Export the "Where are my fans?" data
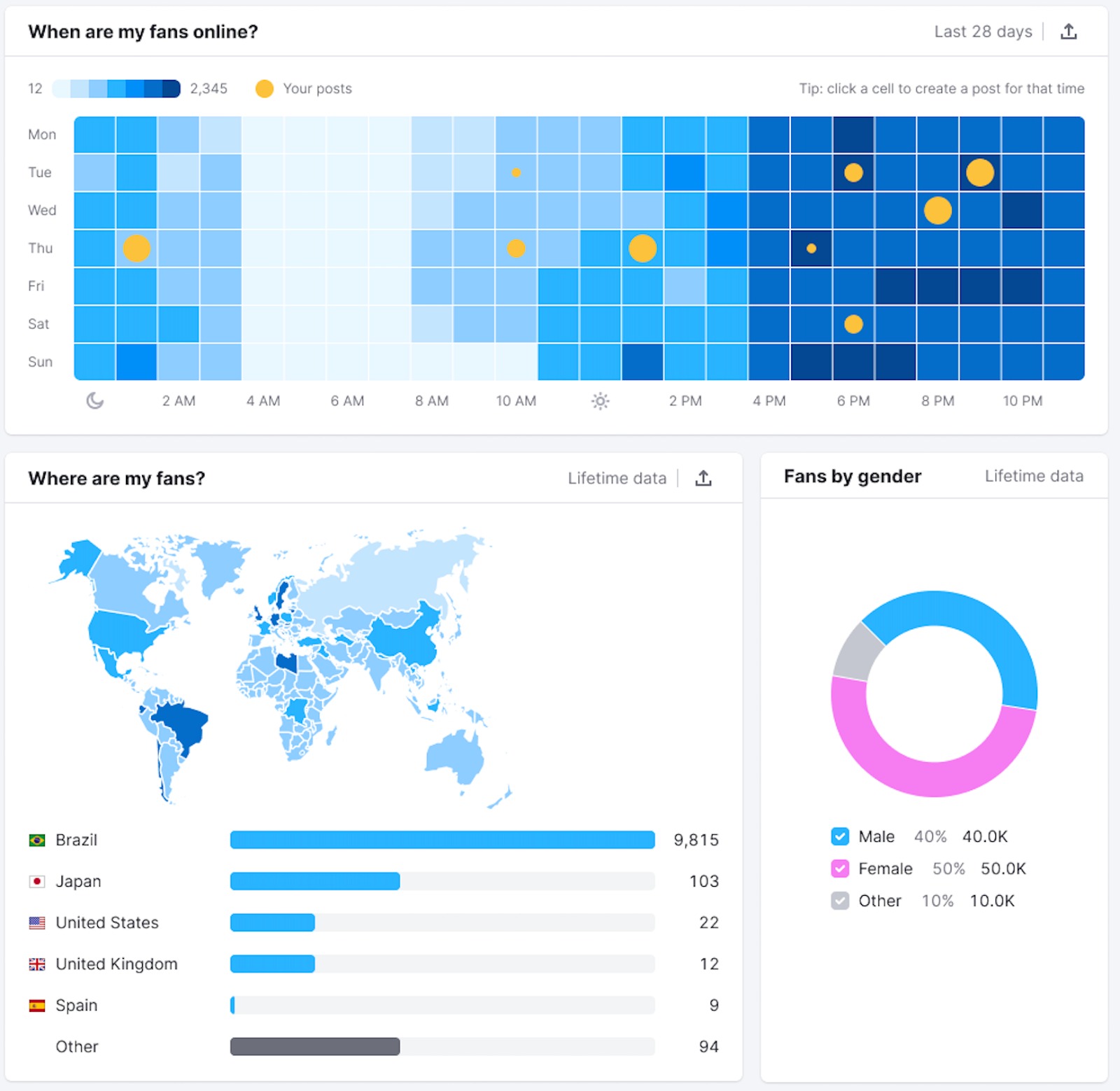1120x1091 pixels. click(703, 478)
